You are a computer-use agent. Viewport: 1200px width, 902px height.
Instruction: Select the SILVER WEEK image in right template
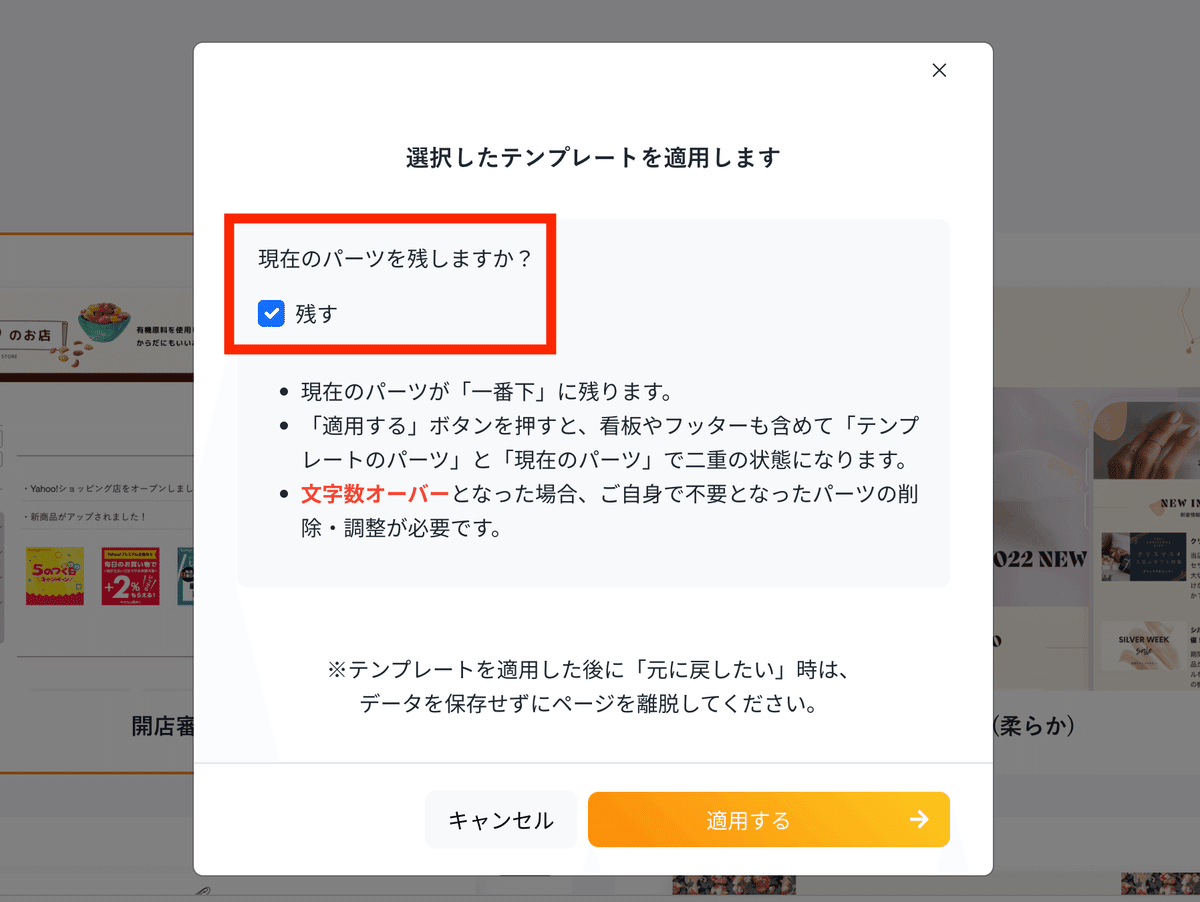1144,644
